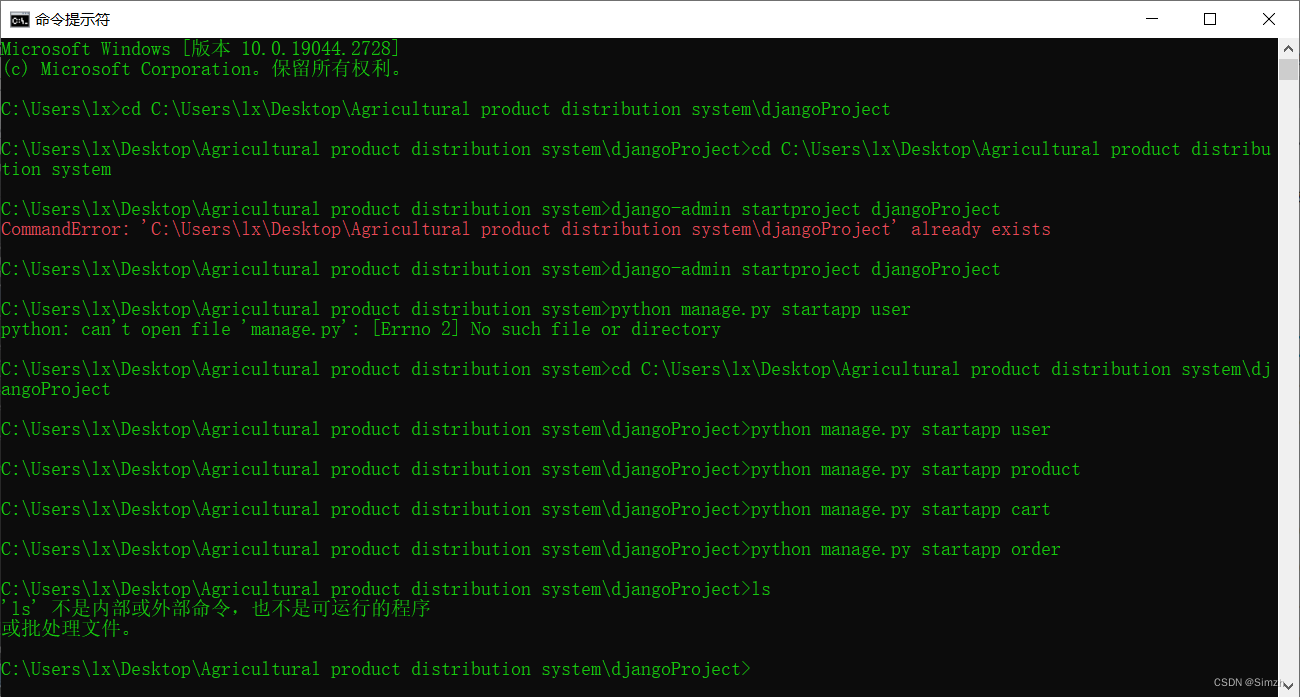The height and width of the screenshot is (697, 1300).
Task: Click the scrollbar up arrow
Action: (1288, 48)
